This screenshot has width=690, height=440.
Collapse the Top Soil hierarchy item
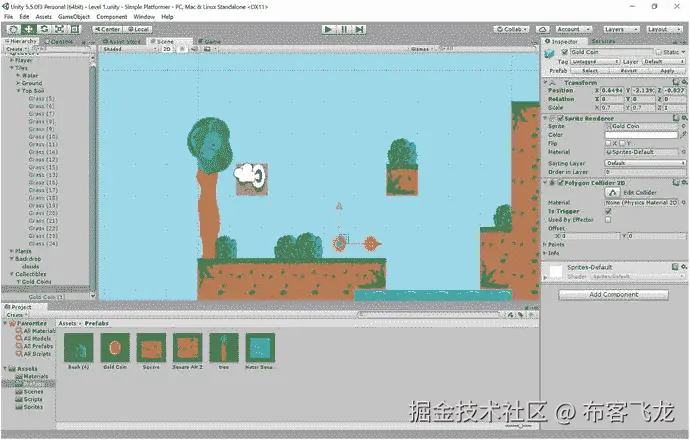19,91
